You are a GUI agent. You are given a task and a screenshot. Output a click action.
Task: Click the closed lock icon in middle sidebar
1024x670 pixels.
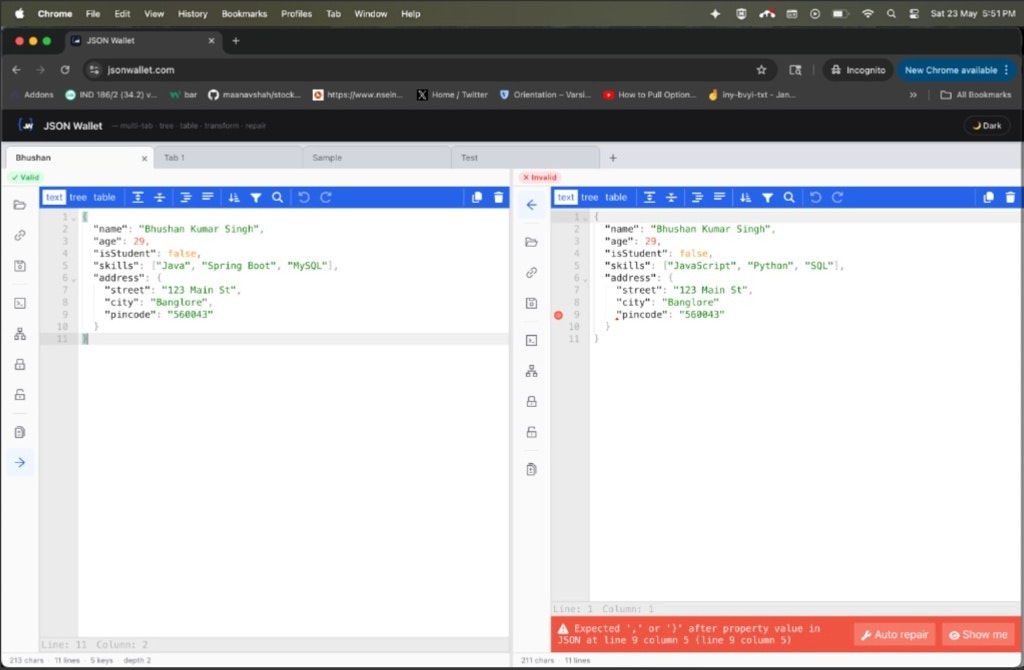tap(532, 402)
